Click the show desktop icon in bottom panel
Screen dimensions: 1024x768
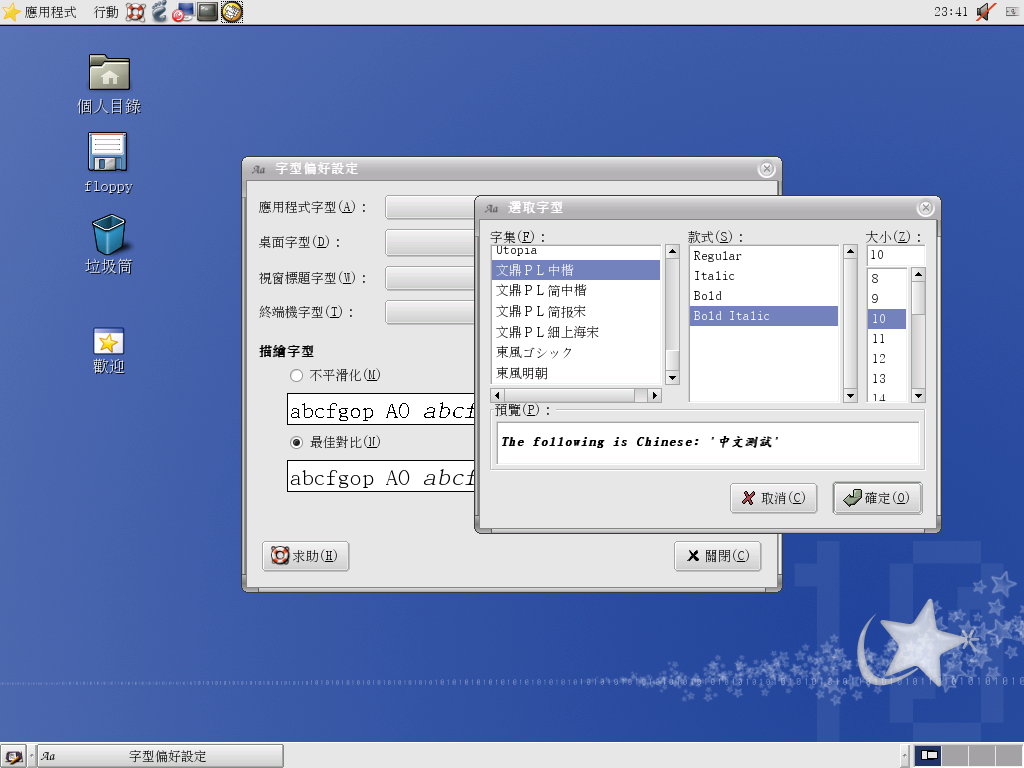[x=14, y=756]
